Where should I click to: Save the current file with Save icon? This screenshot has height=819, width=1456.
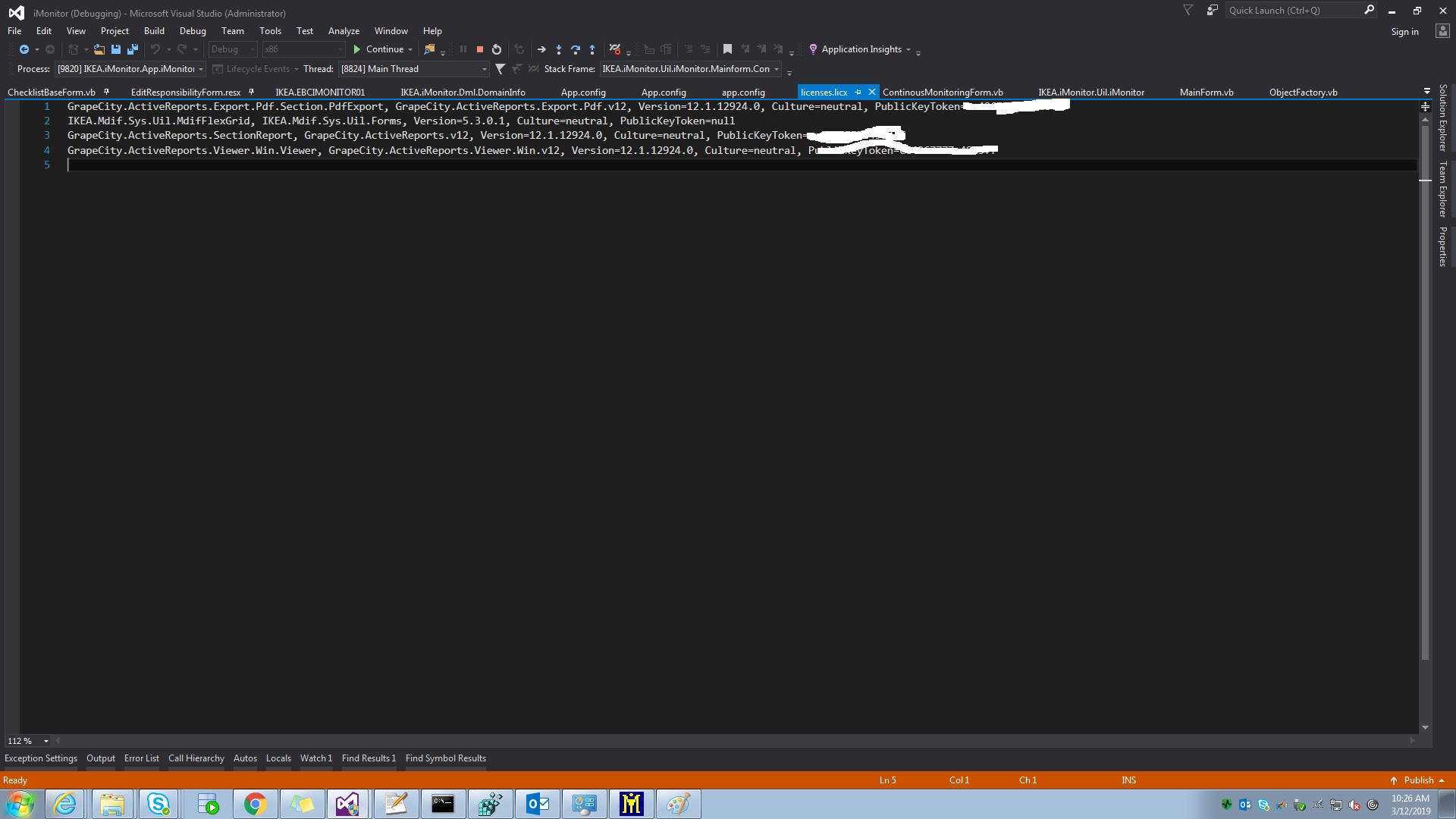pos(116,49)
